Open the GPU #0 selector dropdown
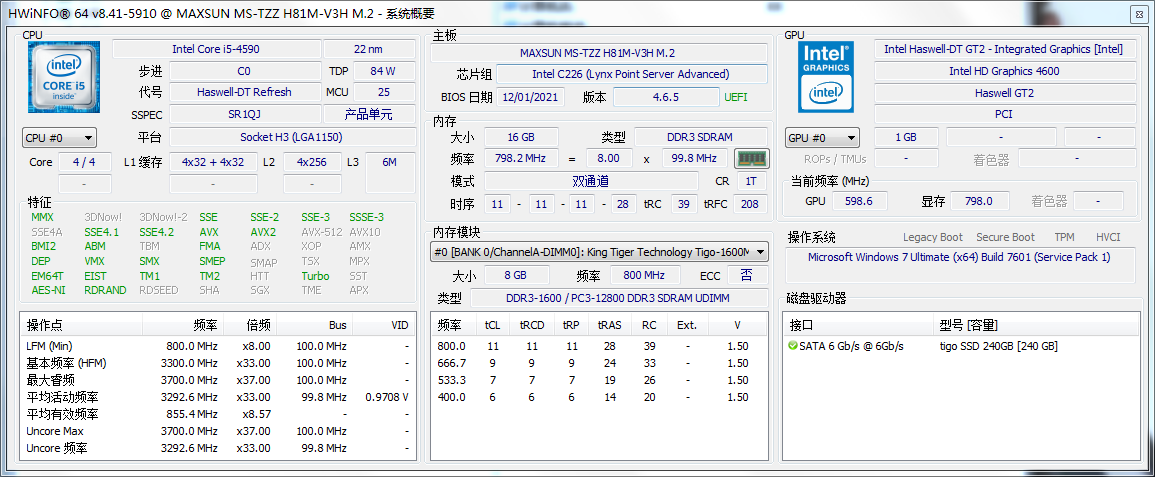Screen dimensions: 1155x477 [822, 138]
